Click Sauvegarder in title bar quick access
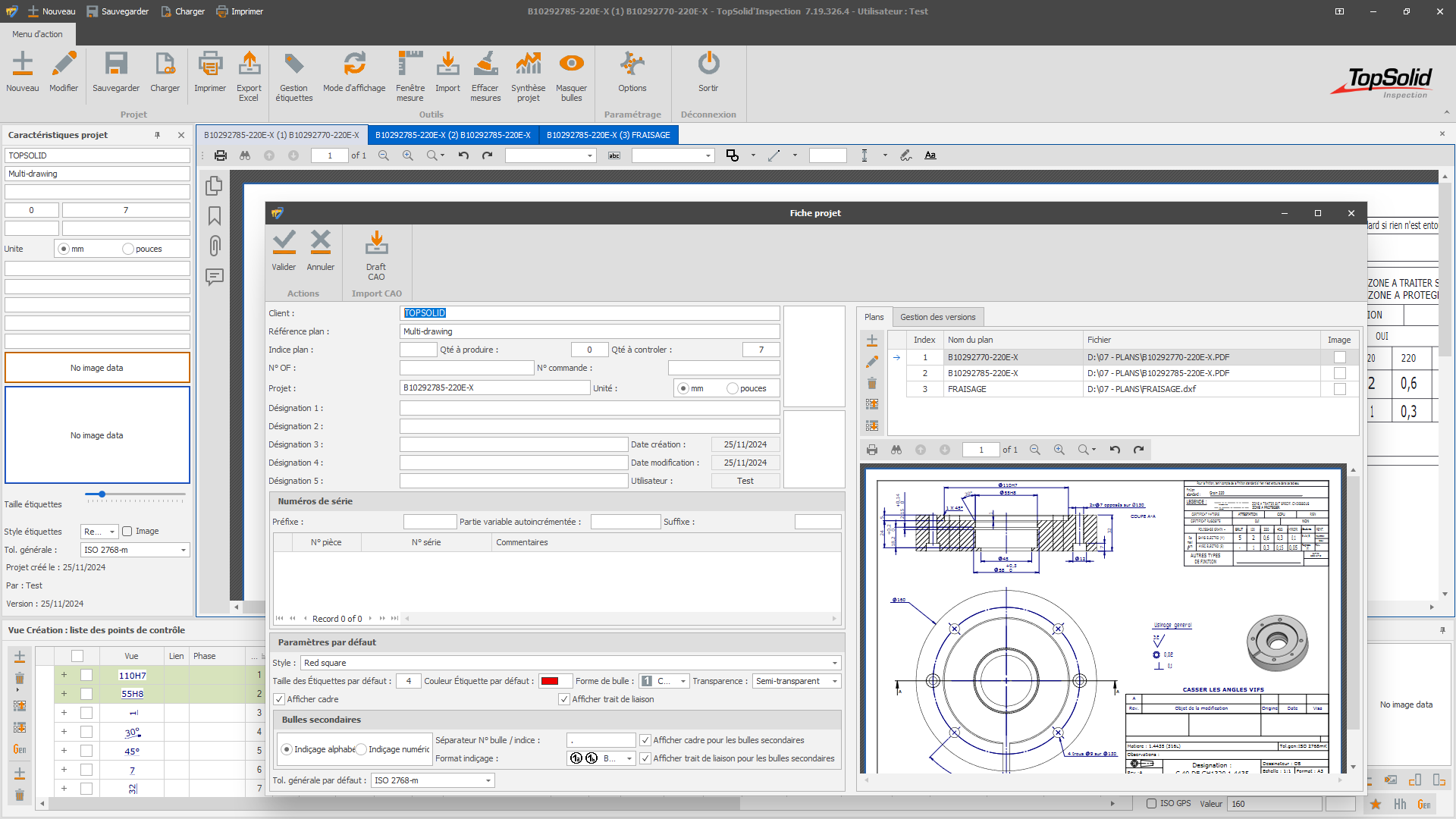 pyautogui.click(x=118, y=11)
